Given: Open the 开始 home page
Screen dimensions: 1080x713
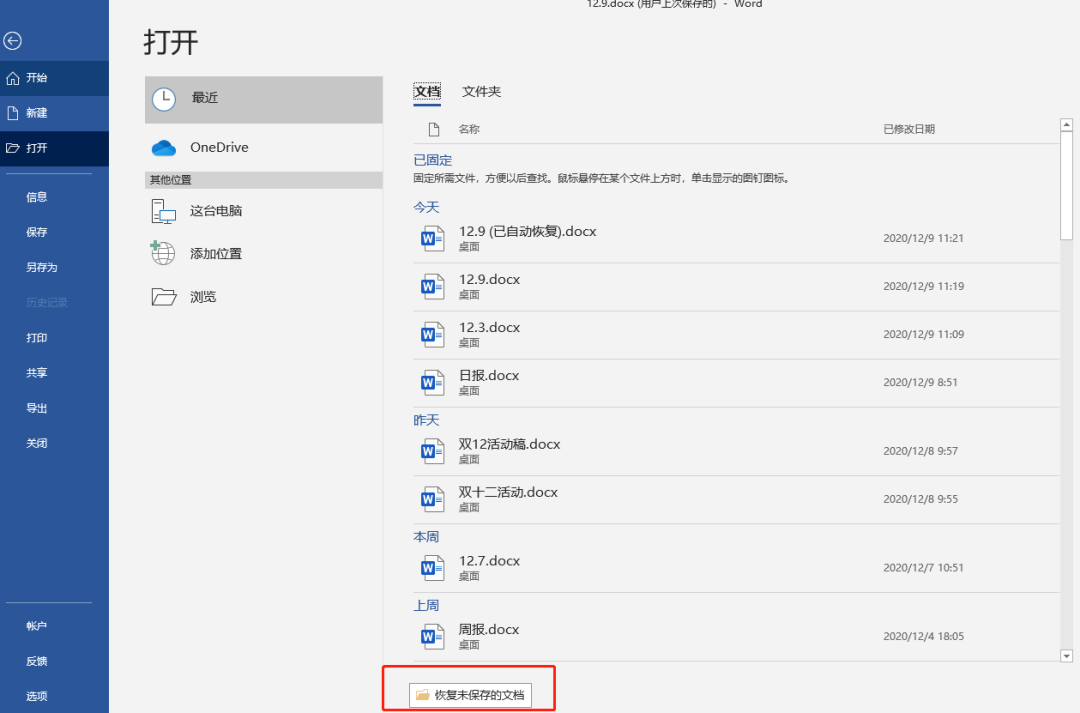Looking at the screenshot, I should pos(54,78).
